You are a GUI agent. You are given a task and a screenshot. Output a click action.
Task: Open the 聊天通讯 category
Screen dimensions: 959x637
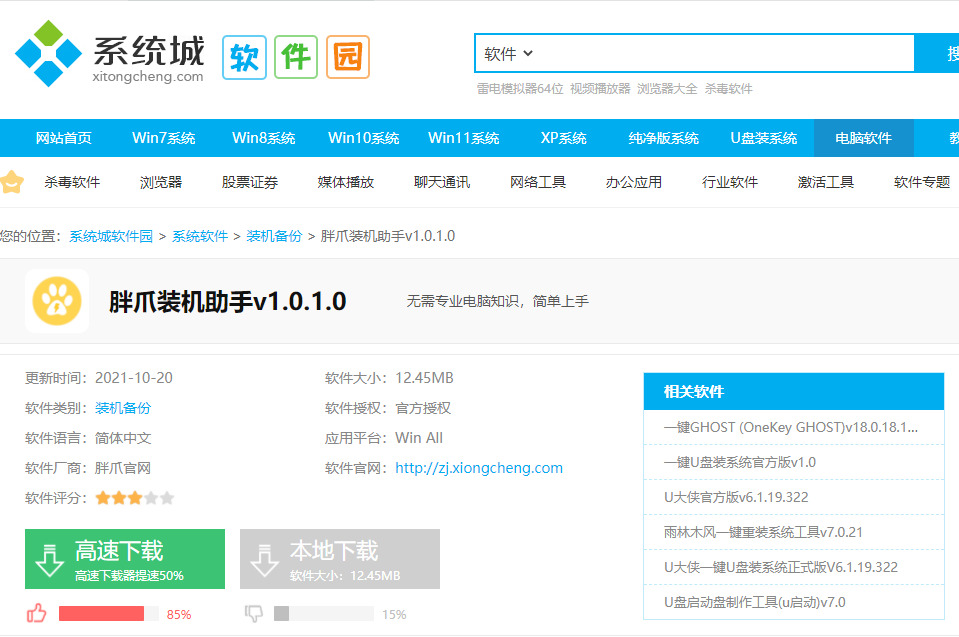pos(442,182)
